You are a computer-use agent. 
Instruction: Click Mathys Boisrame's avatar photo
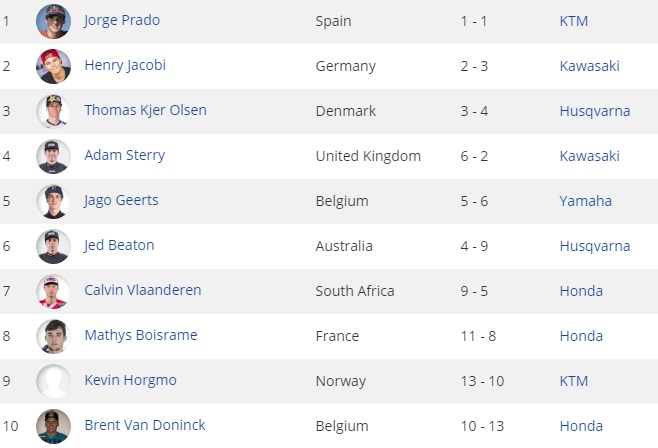pos(53,336)
